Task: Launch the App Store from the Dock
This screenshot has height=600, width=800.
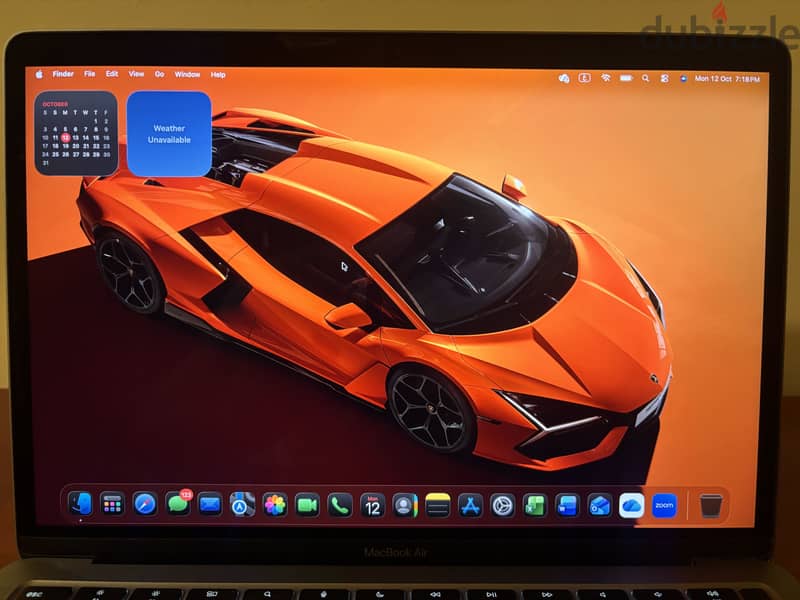Action: (470, 505)
